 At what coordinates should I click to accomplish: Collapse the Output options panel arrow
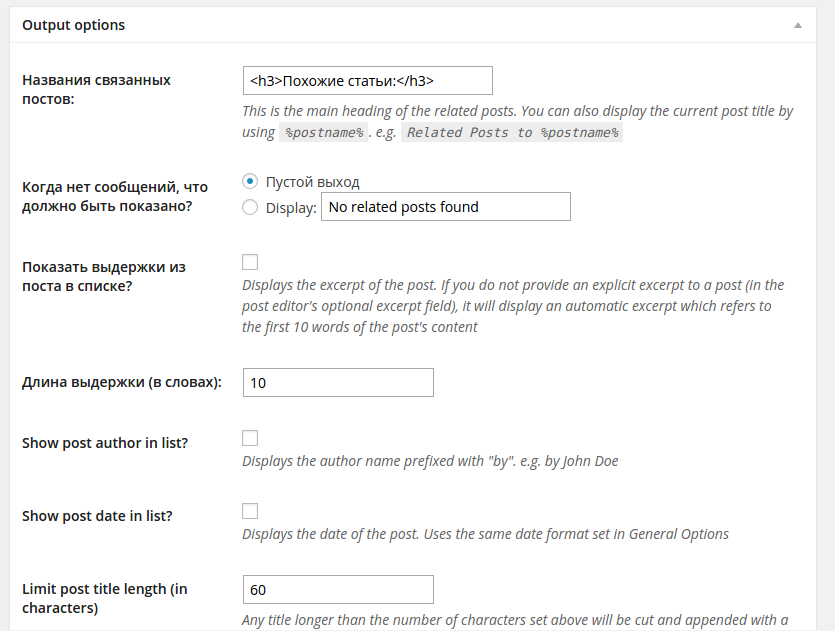[797, 25]
